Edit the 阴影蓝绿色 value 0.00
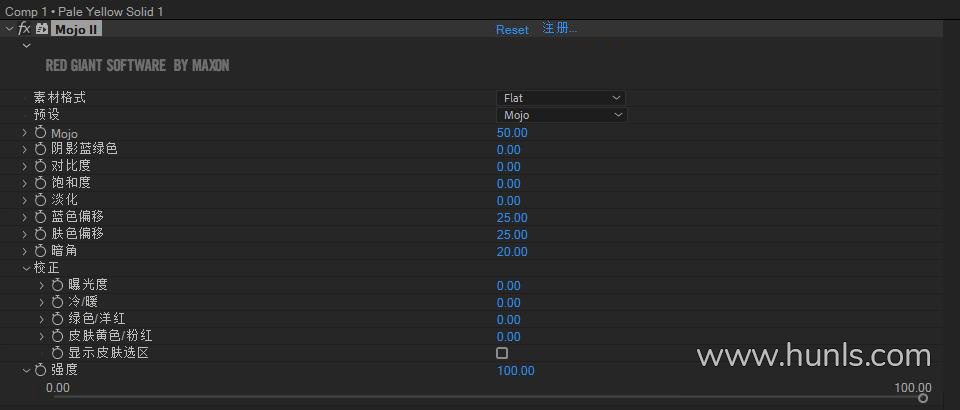Image resolution: width=960 pixels, height=410 pixels. tap(508, 150)
